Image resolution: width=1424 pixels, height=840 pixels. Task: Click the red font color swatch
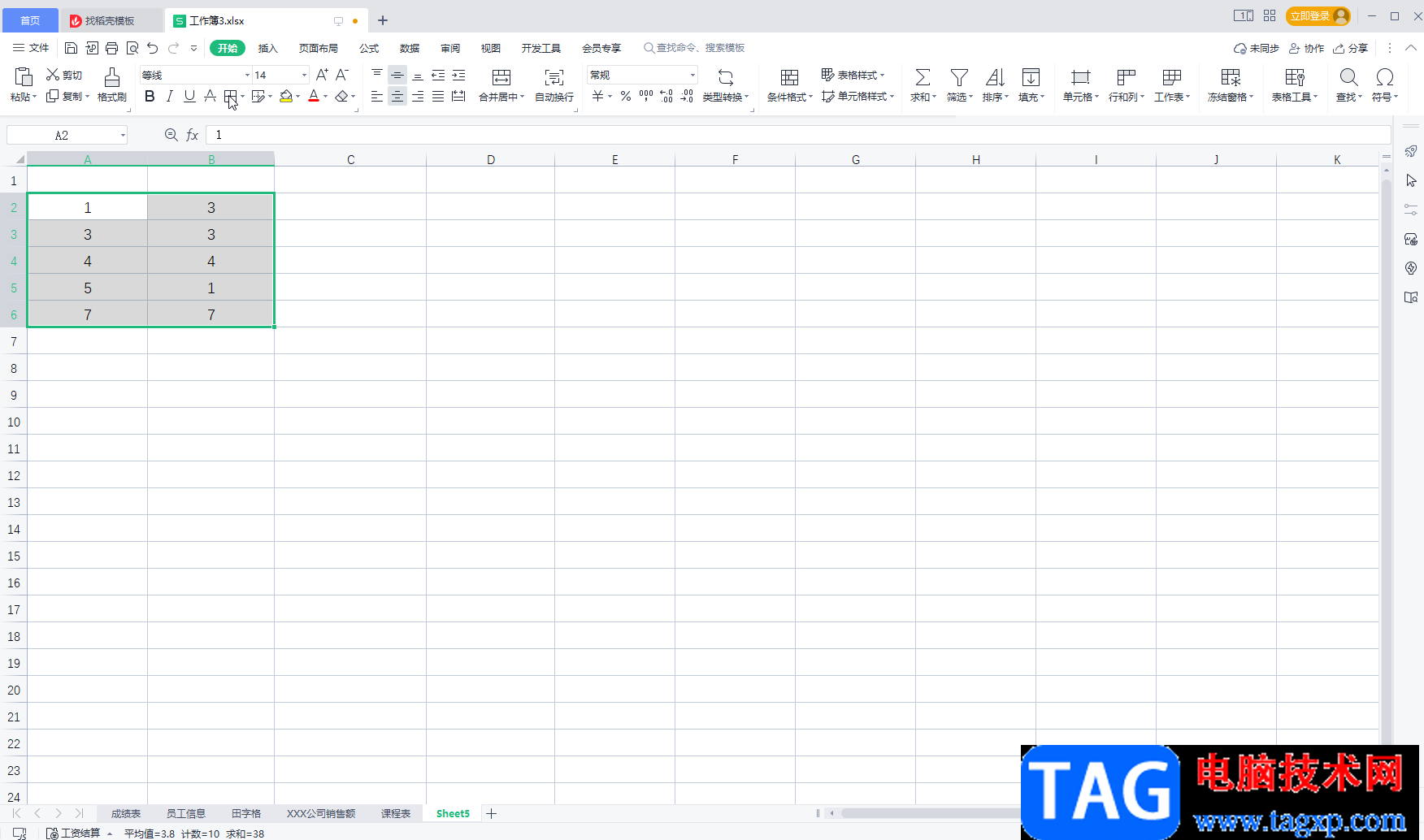tap(314, 97)
